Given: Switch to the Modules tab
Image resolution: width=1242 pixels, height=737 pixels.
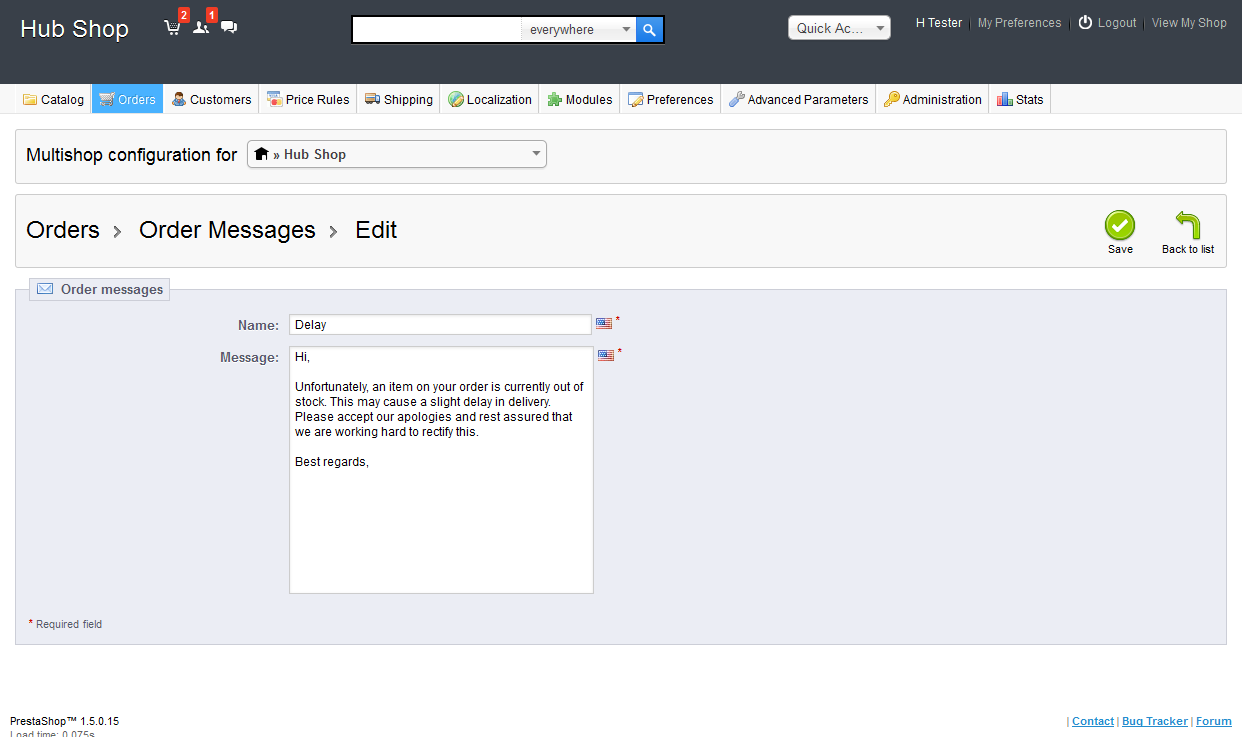Looking at the screenshot, I should click(580, 99).
